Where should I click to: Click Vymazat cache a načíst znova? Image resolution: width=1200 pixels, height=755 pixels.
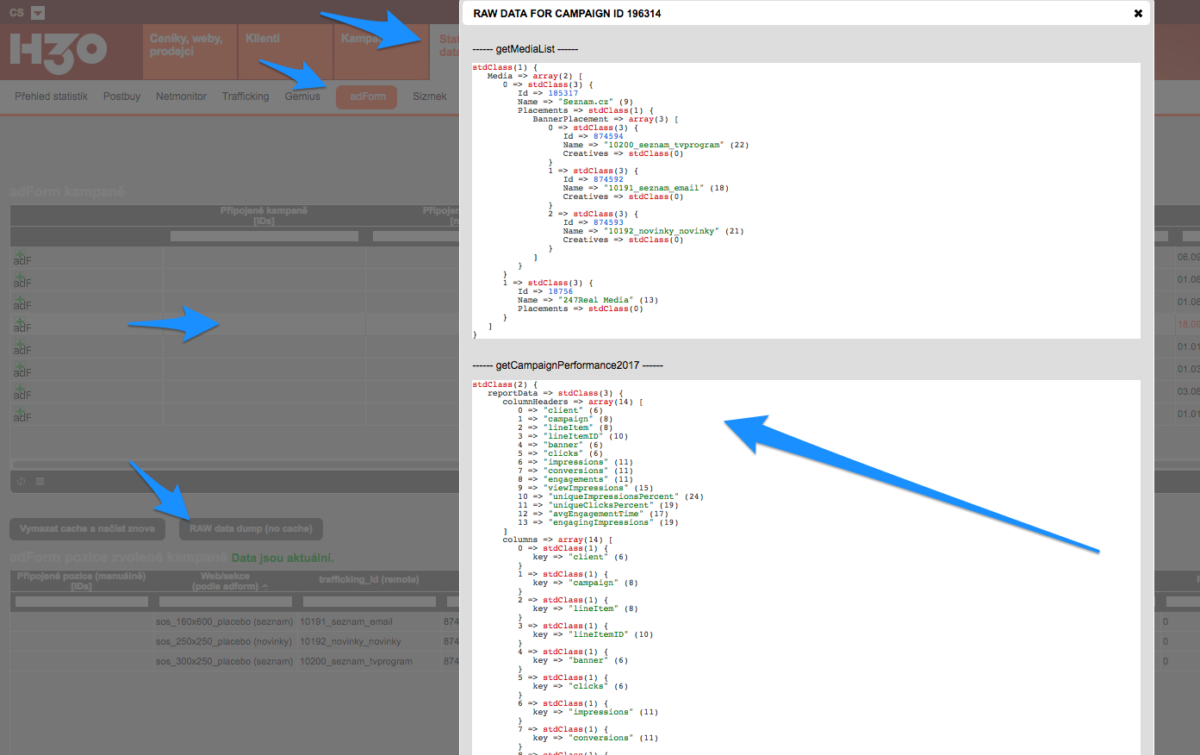(85, 528)
